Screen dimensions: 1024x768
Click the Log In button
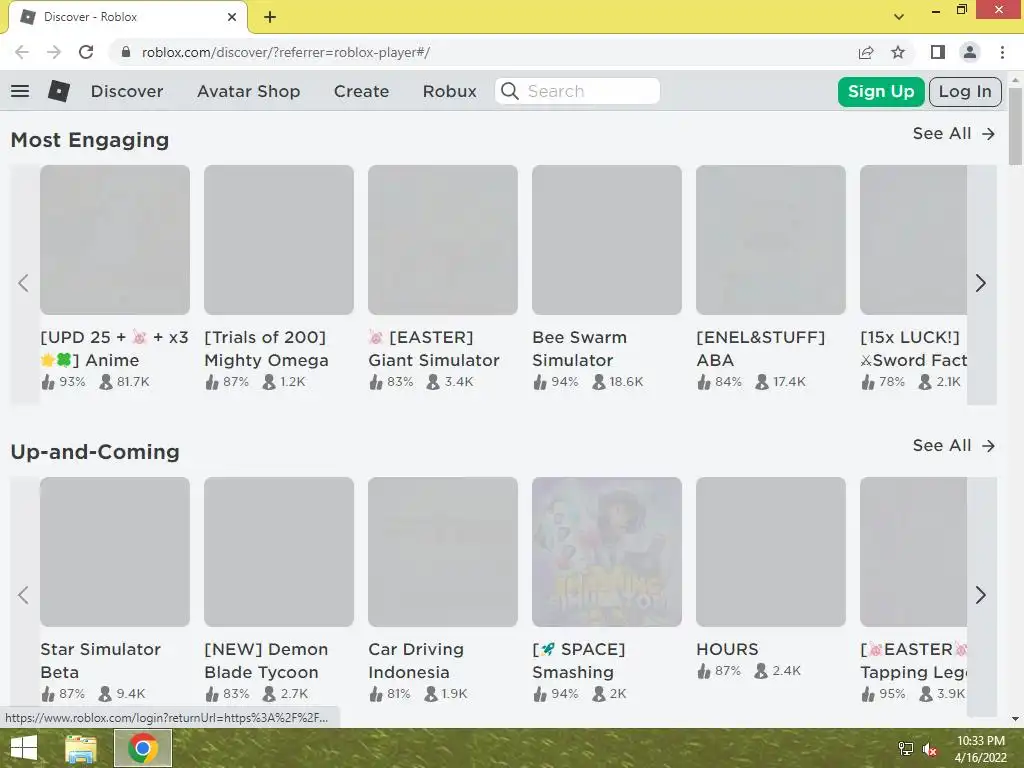[x=965, y=91]
